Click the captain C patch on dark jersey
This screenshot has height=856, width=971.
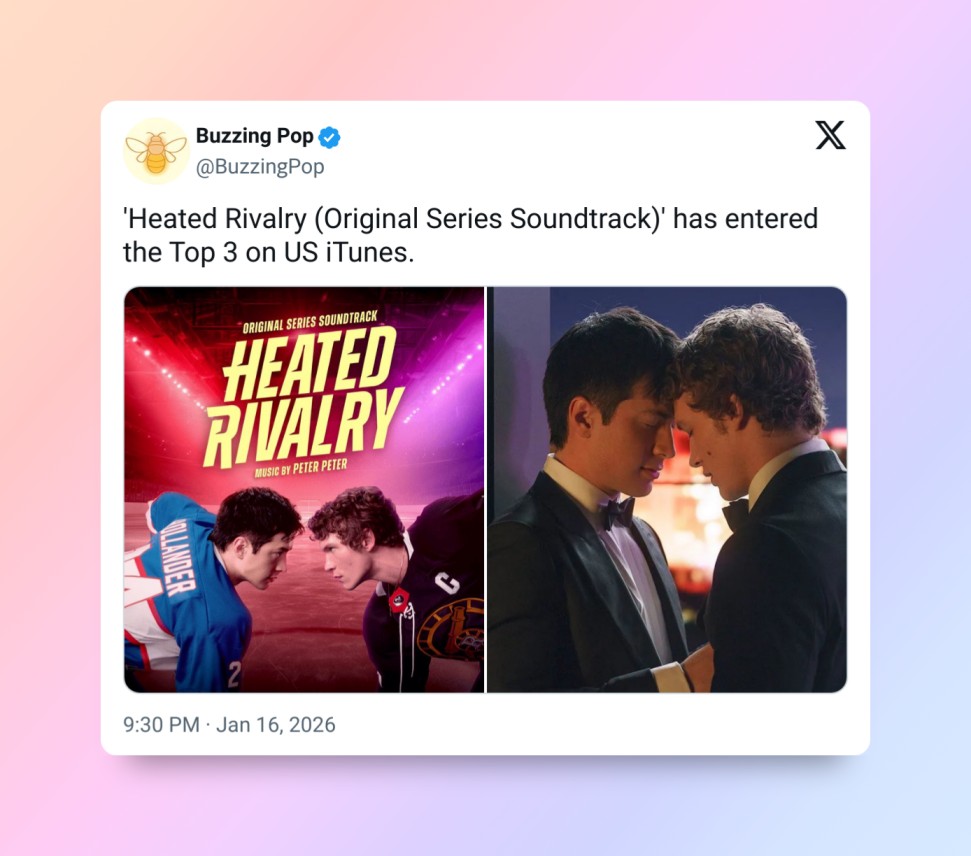tap(447, 583)
